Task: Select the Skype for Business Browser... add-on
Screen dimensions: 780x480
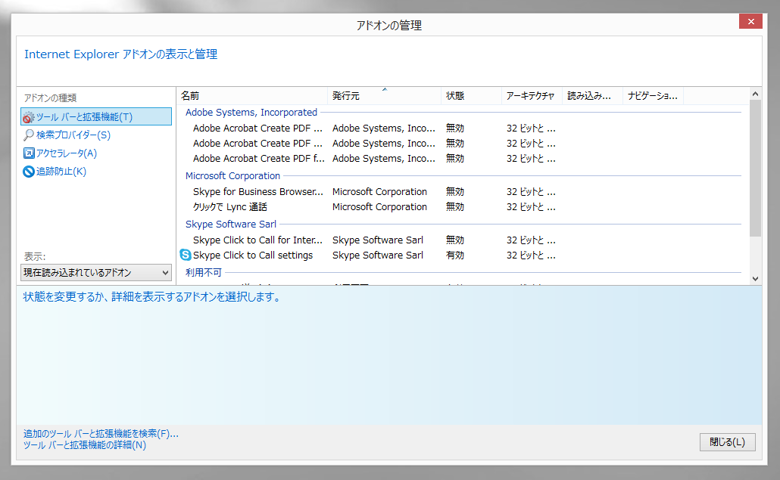Action: [463, 192]
